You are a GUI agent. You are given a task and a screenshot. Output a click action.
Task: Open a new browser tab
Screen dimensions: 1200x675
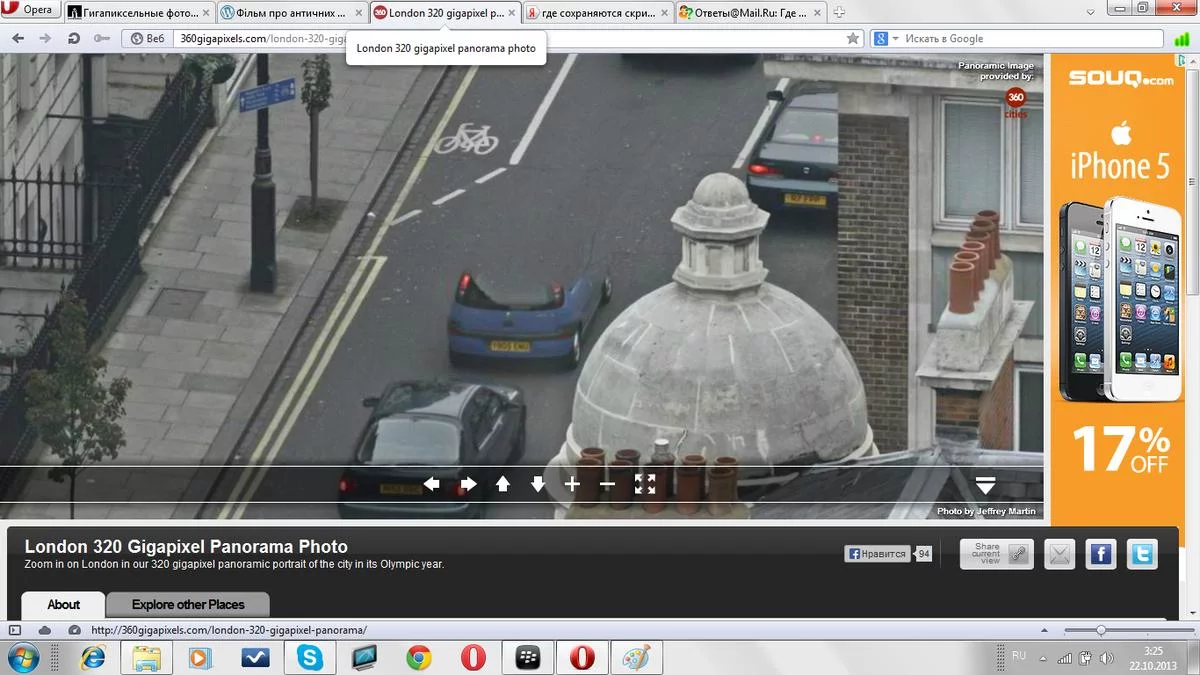tap(839, 12)
